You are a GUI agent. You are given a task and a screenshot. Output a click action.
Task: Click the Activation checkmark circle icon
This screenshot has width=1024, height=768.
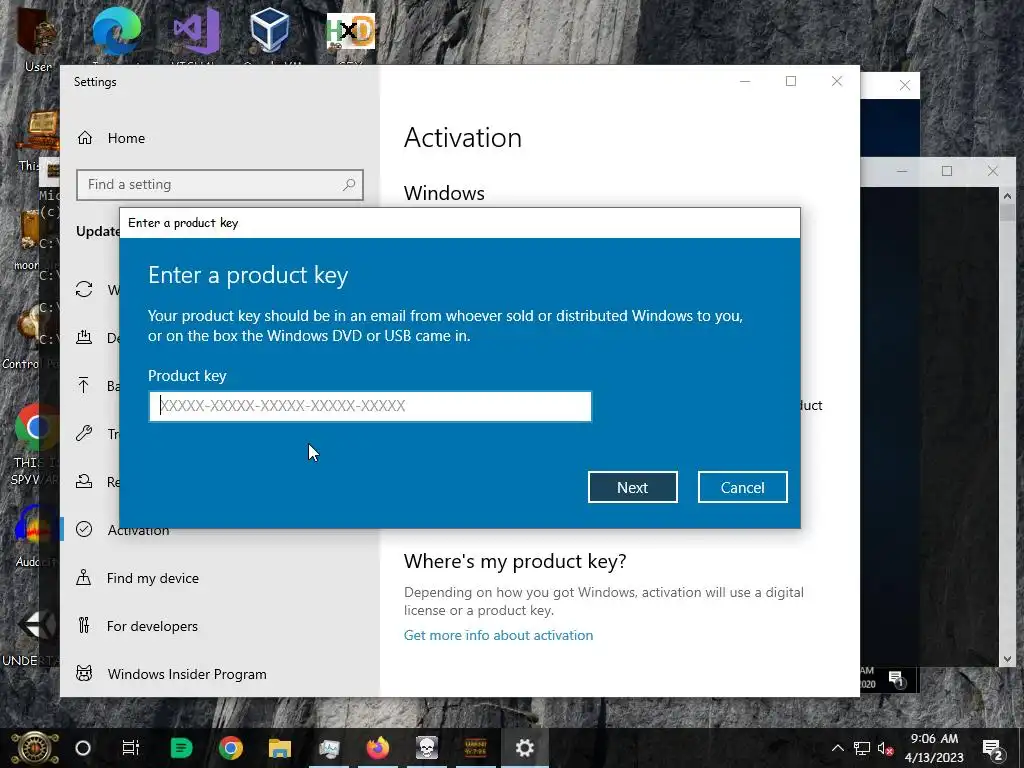pyautogui.click(x=84, y=529)
